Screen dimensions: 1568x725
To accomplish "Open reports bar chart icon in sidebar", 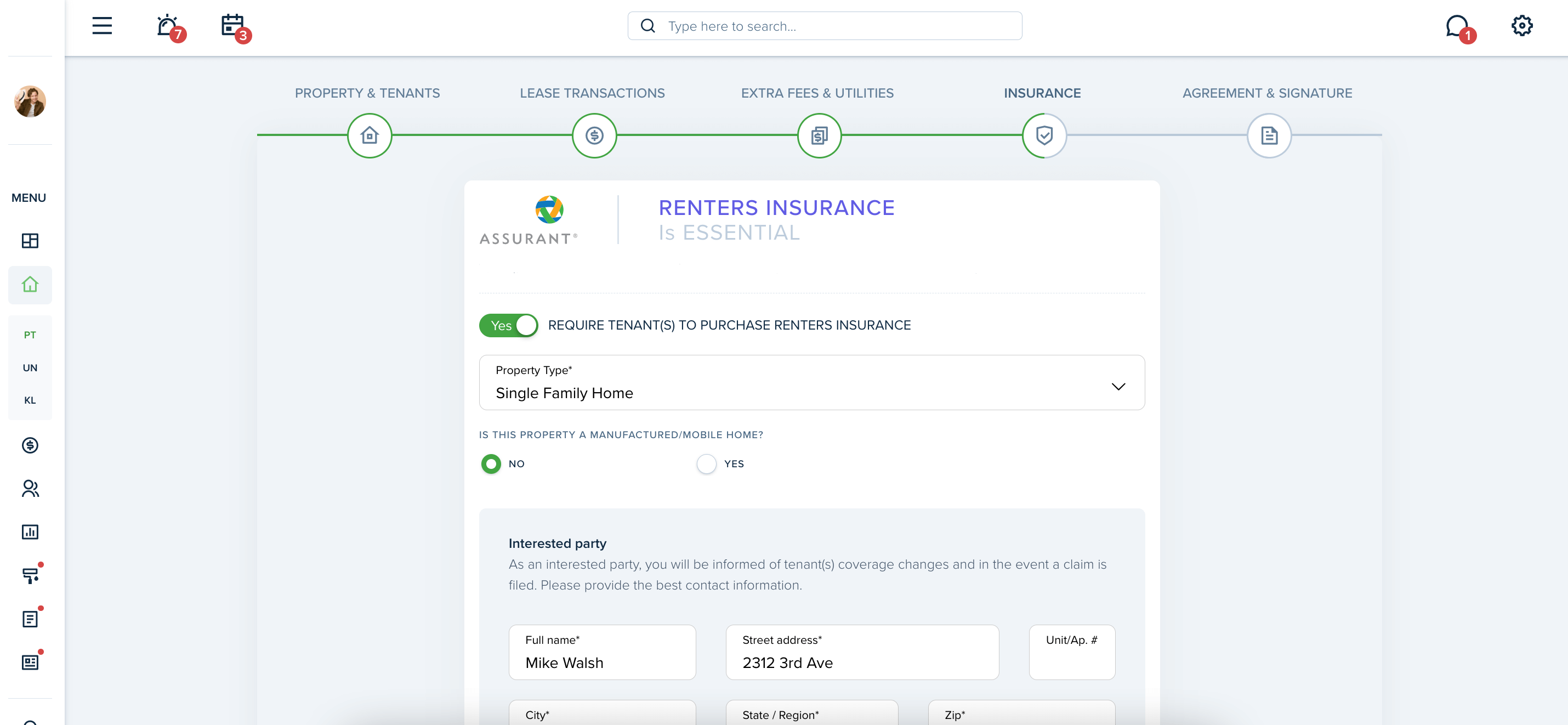I will tap(30, 531).
